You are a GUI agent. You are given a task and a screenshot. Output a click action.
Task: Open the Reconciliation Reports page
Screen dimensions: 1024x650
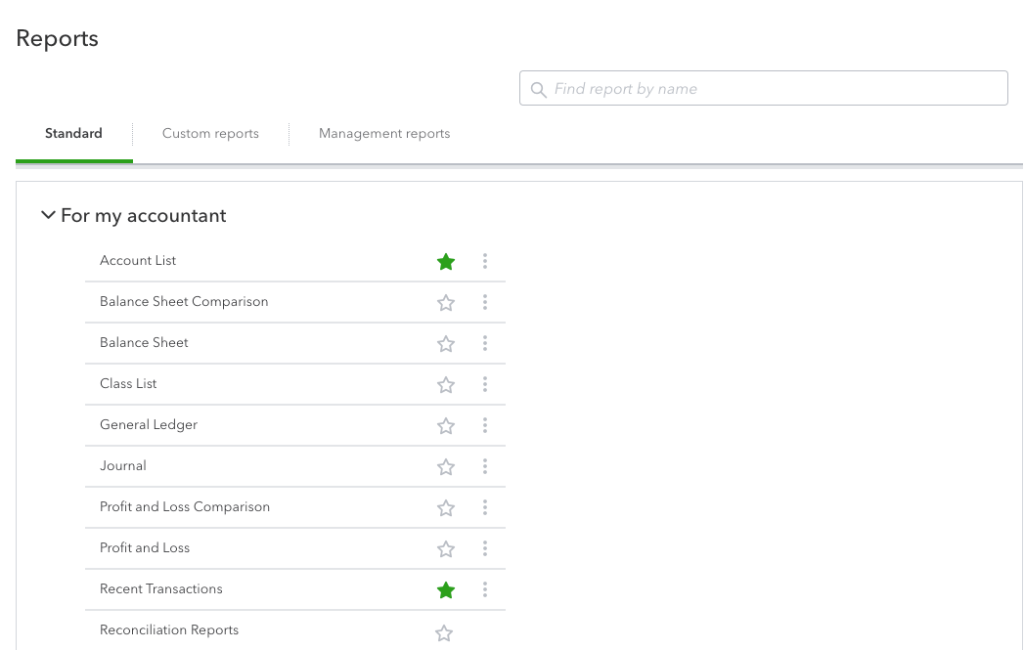click(168, 629)
